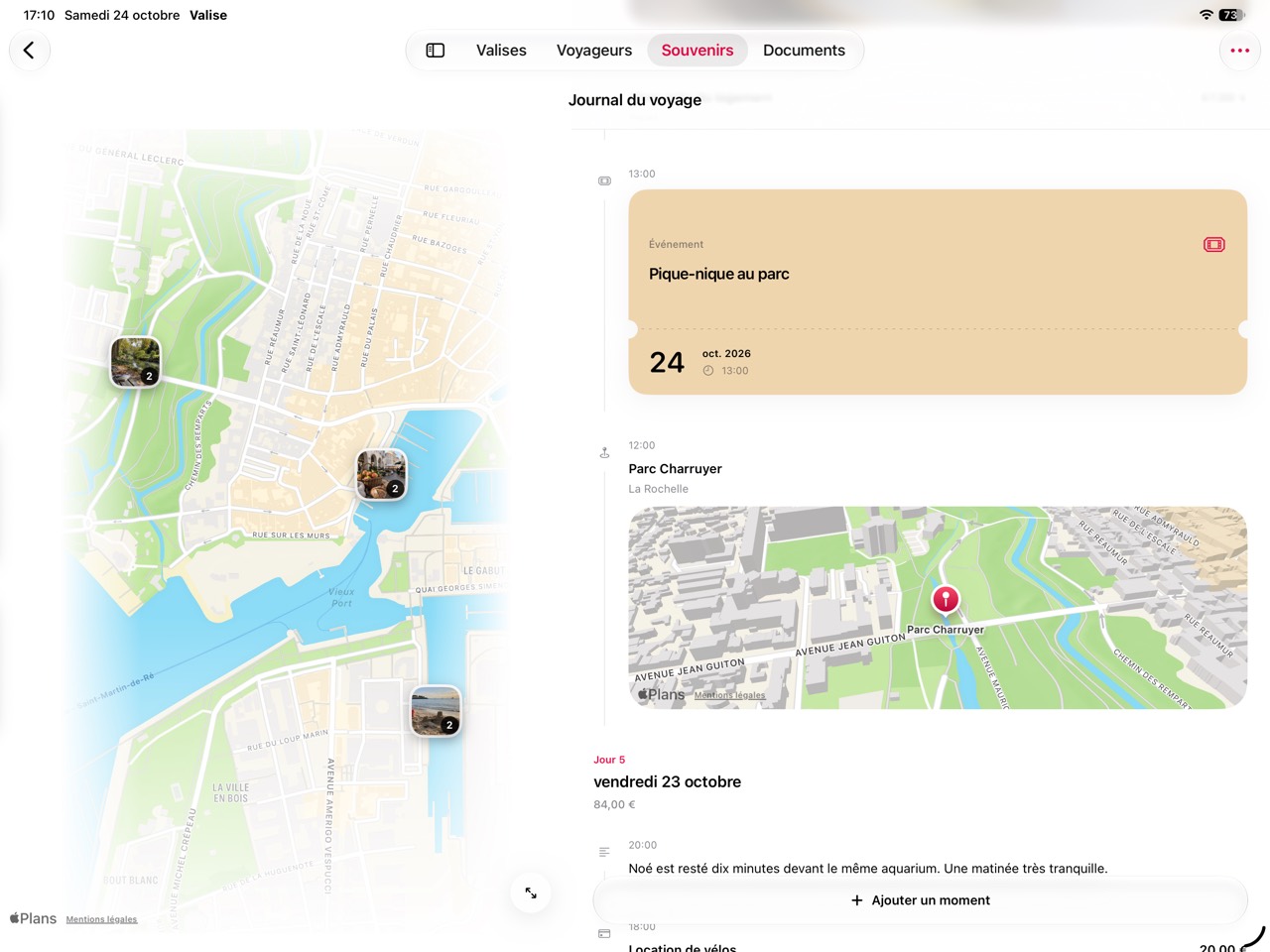Tap the Valise app name in status bar
Screen dimensions: 1270x952
(208, 15)
